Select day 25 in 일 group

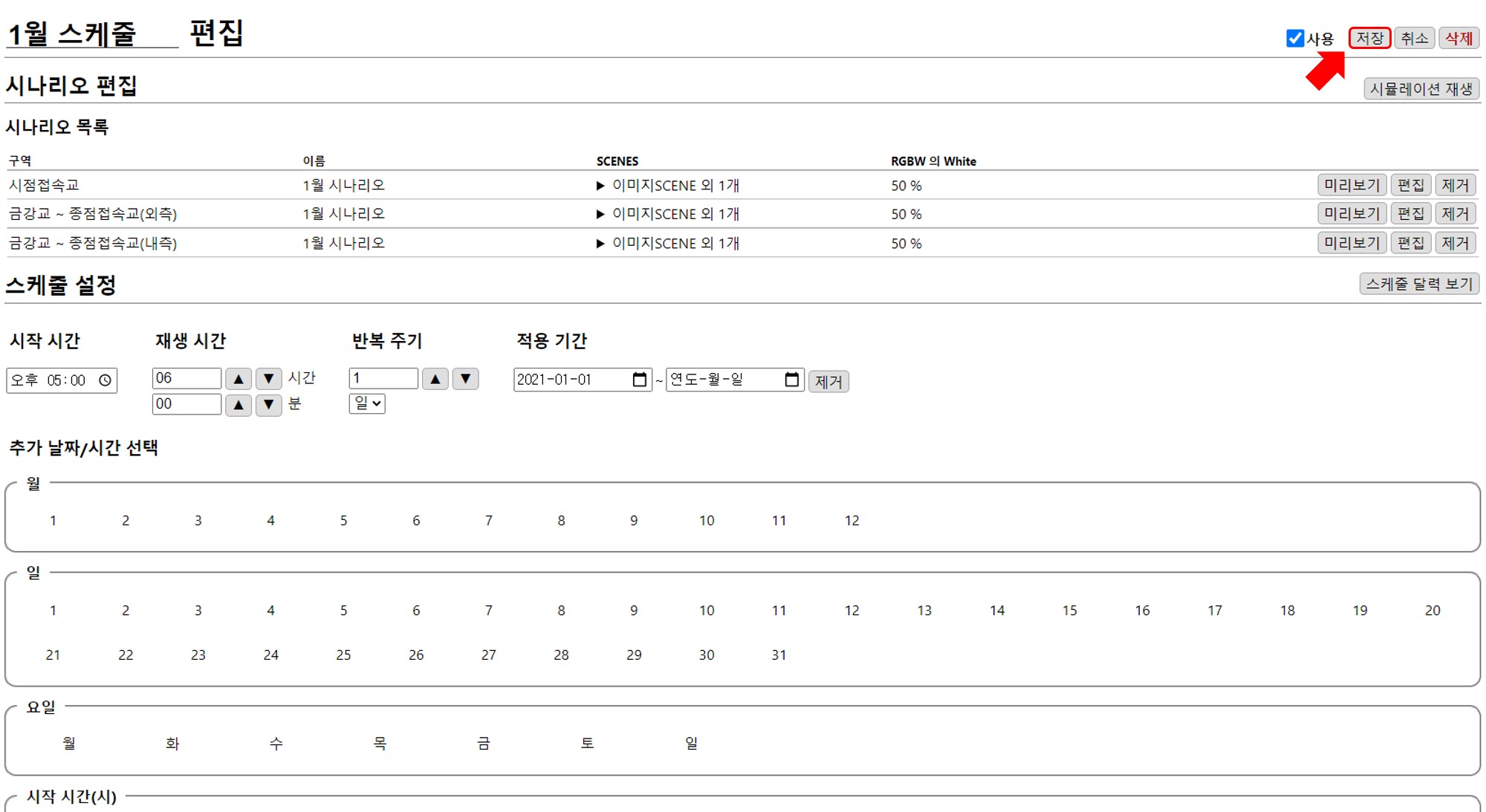click(x=343, y=655)
